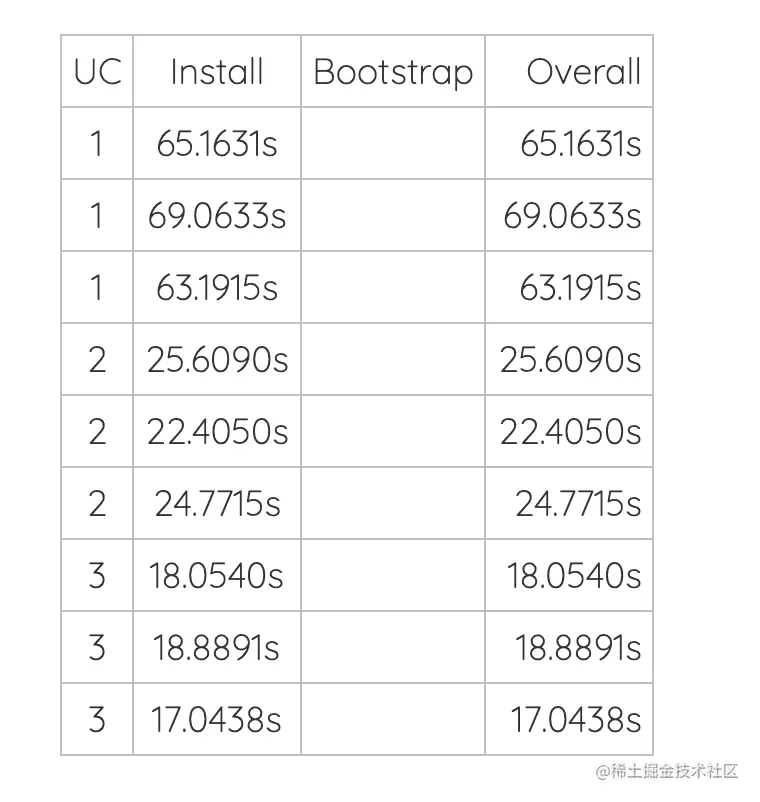Click the Install column header
The image size is (760, 802).
coord(217,72)
